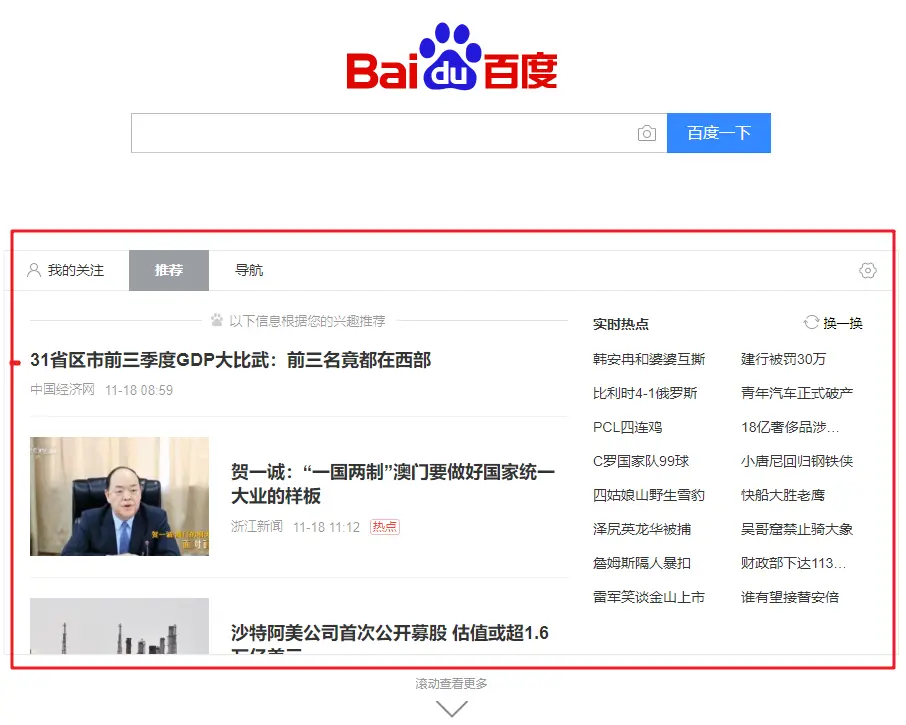
Task: Open the settings gear icon
Action: coord(867,270)
